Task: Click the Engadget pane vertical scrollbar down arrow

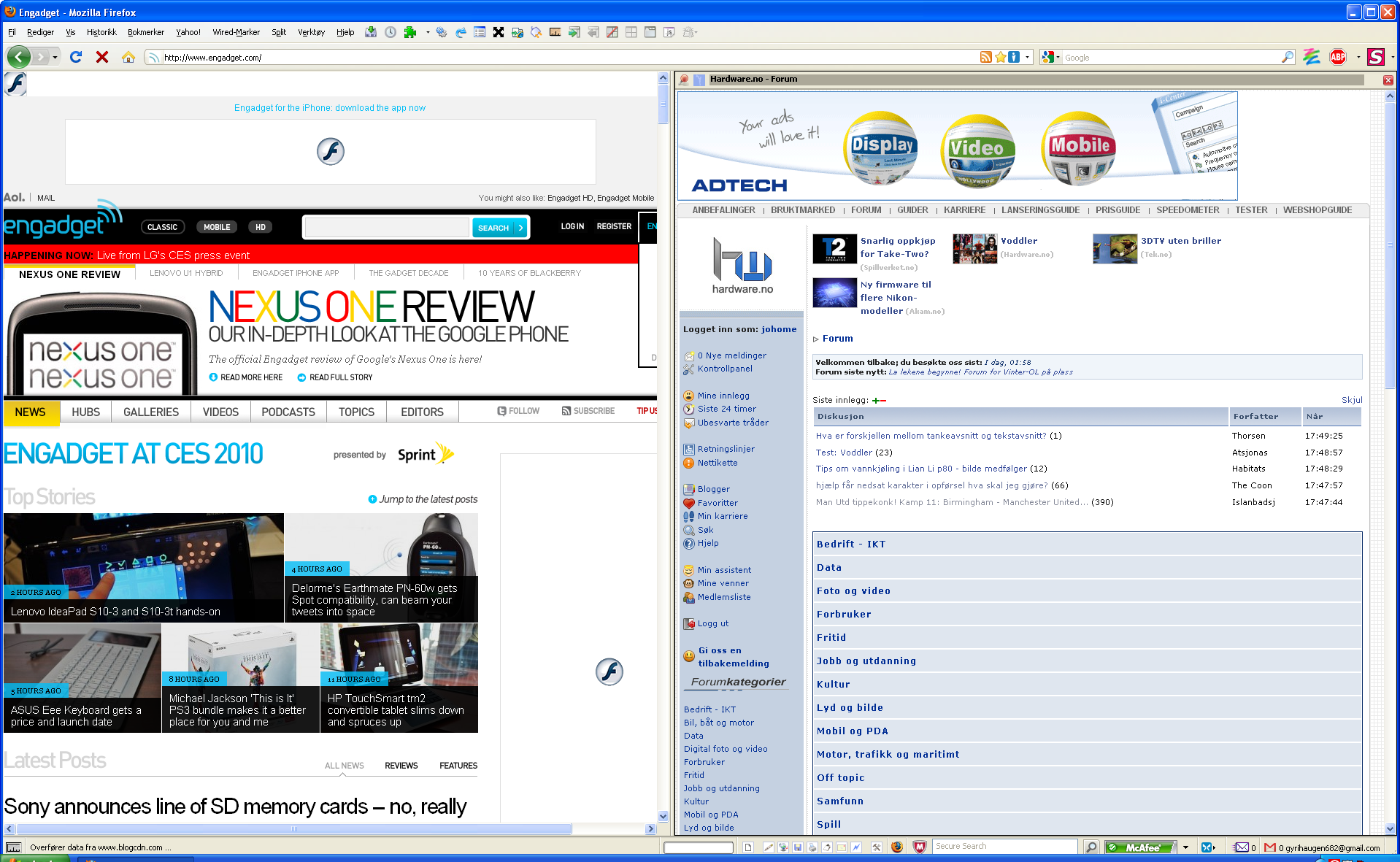Action: click(x=663, y=817)
